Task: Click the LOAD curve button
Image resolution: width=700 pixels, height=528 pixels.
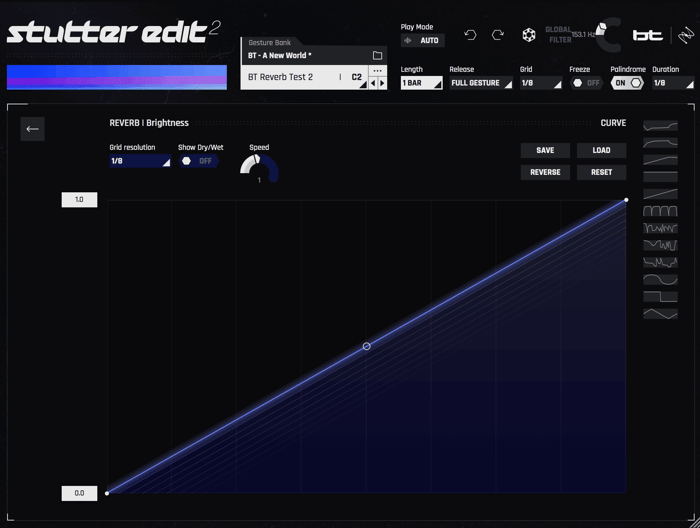Action: [601, 150]
